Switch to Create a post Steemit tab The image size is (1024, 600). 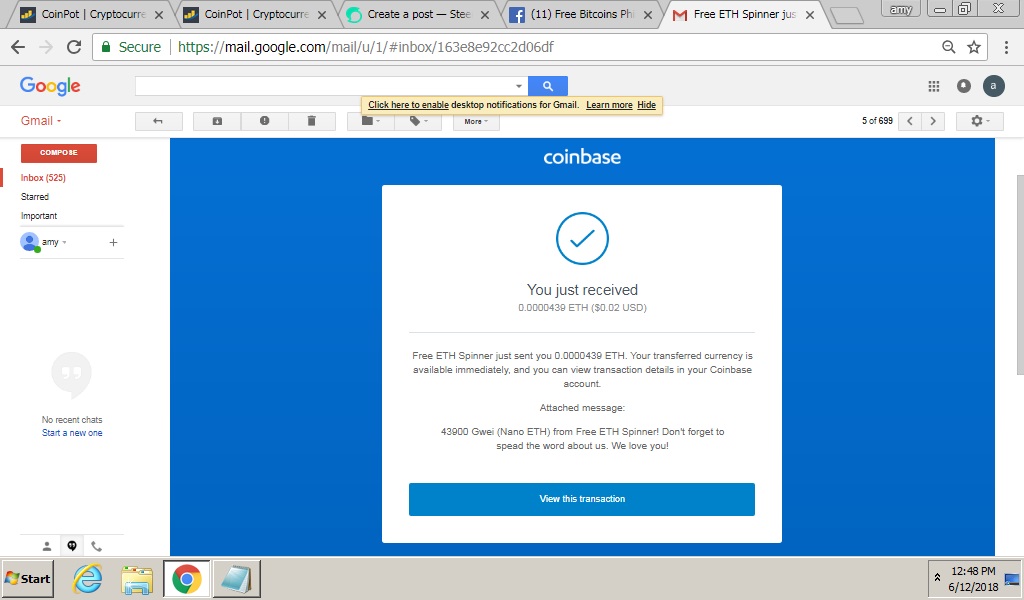[x=418, y=14]
